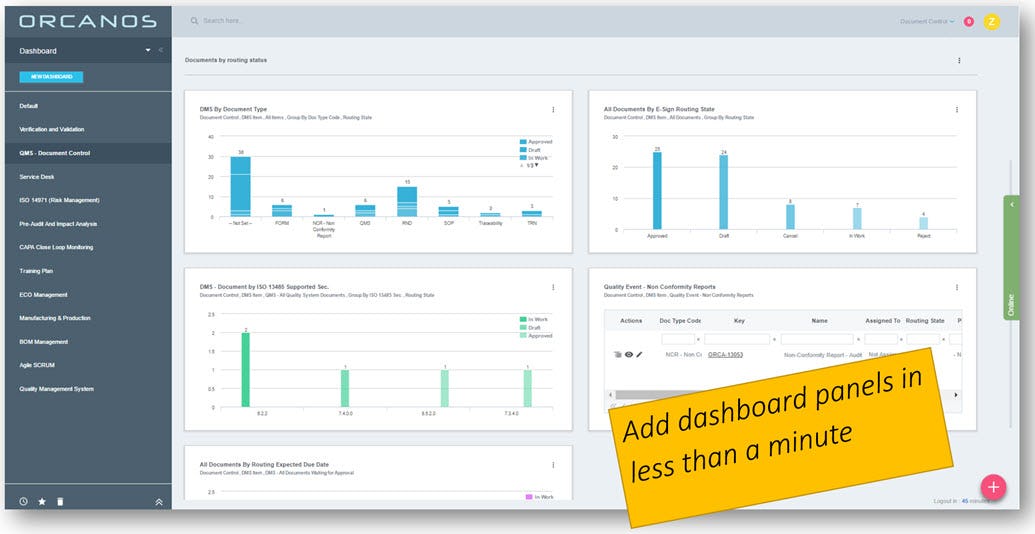The image size is (1035, 534).
Task: Open the yellow Z user avatar
Action: click(x=991, y=22)
